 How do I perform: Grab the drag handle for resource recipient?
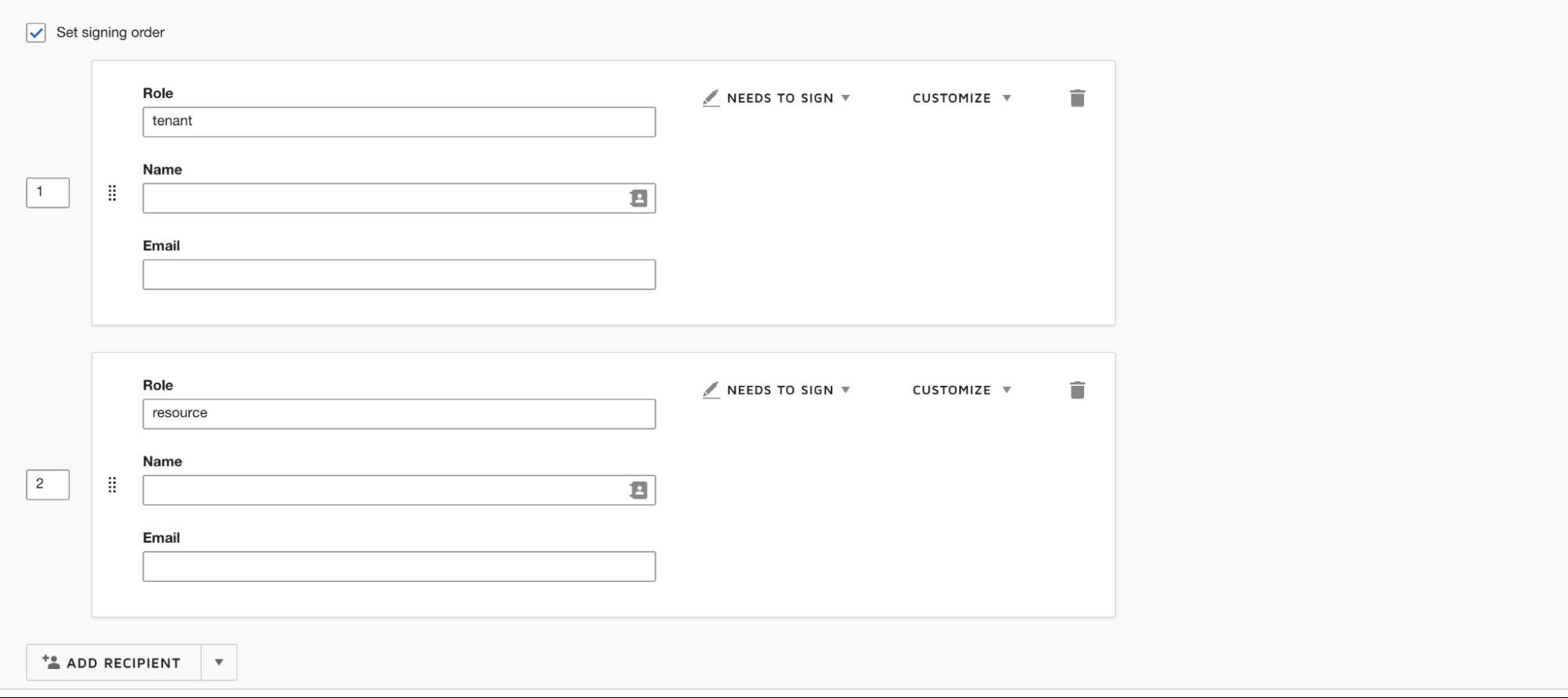coord(112,485)
